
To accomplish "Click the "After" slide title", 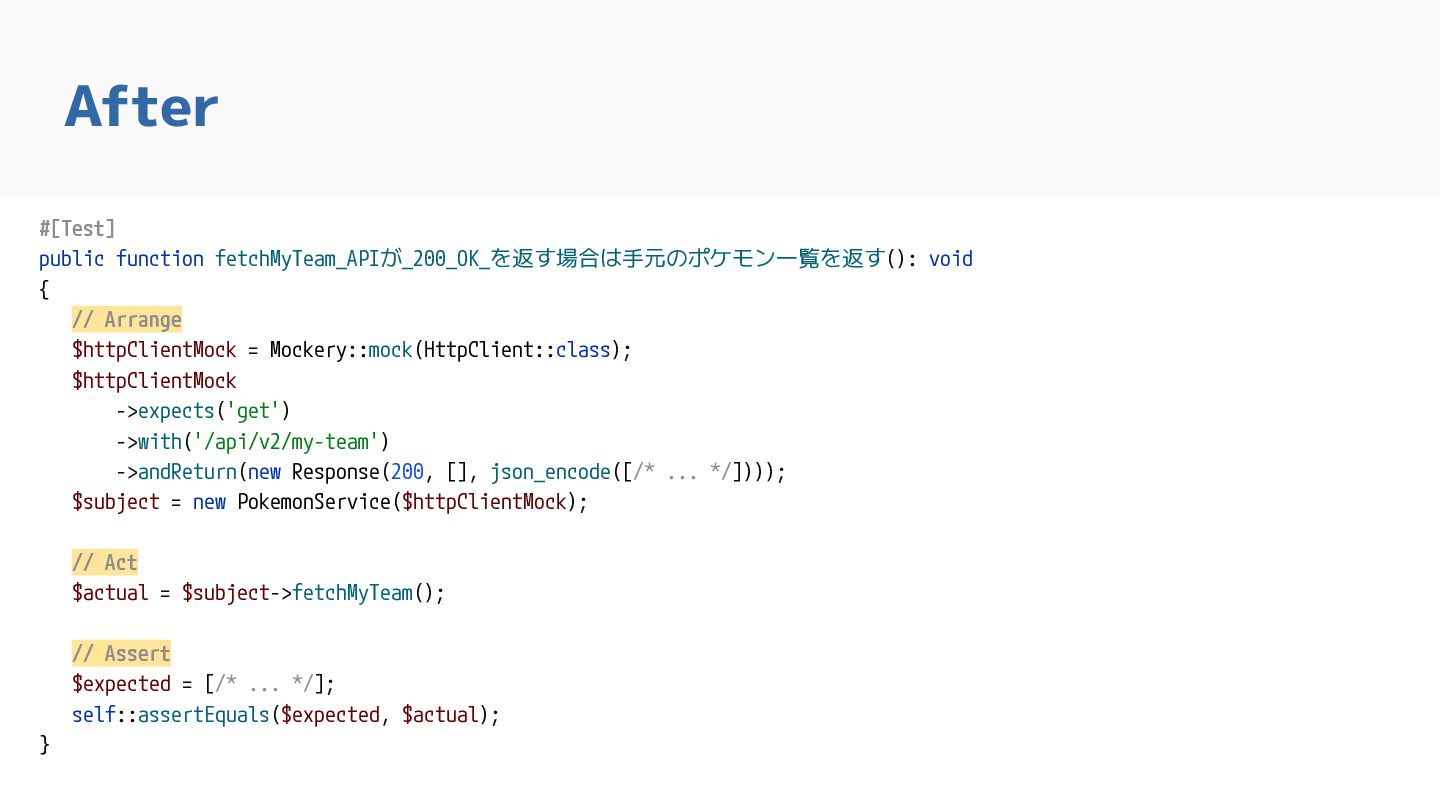I will tap(142, 107).
